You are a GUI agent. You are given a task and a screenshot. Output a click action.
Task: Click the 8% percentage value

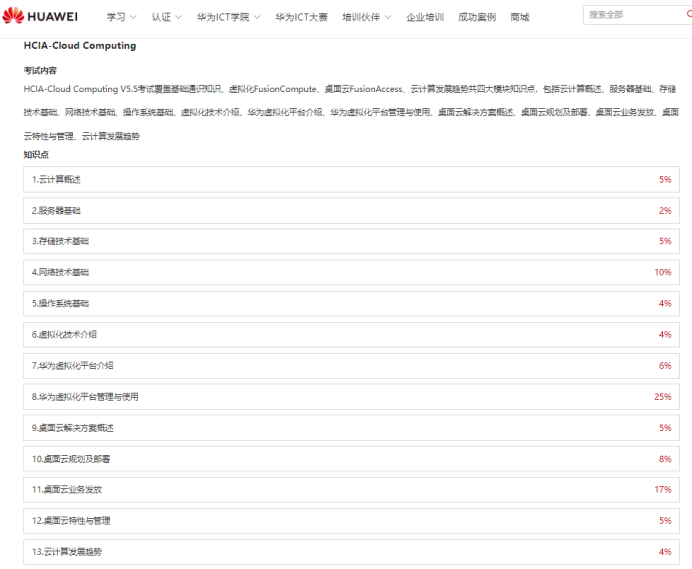tap(665, 459)
